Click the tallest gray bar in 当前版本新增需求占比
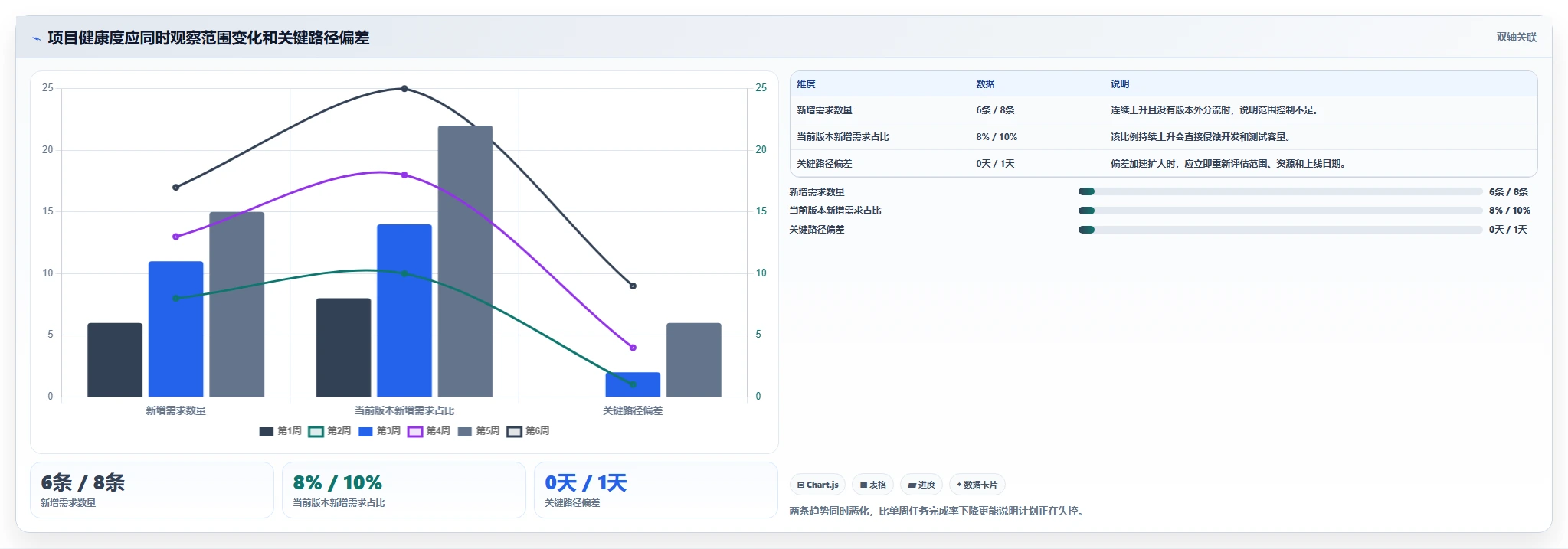 (x=465, y=261)
